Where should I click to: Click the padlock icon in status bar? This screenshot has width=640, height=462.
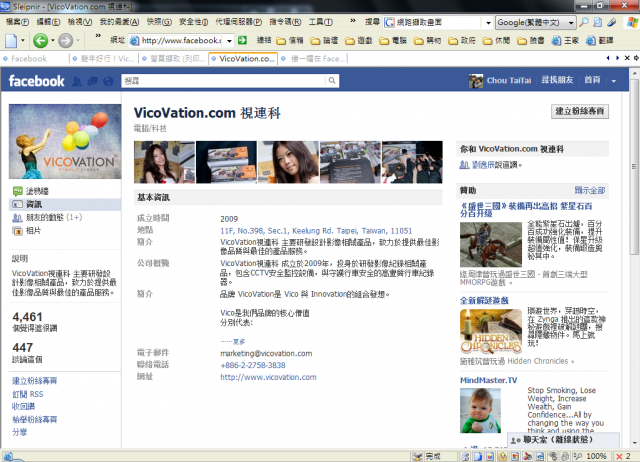click(x=565, y=456)
